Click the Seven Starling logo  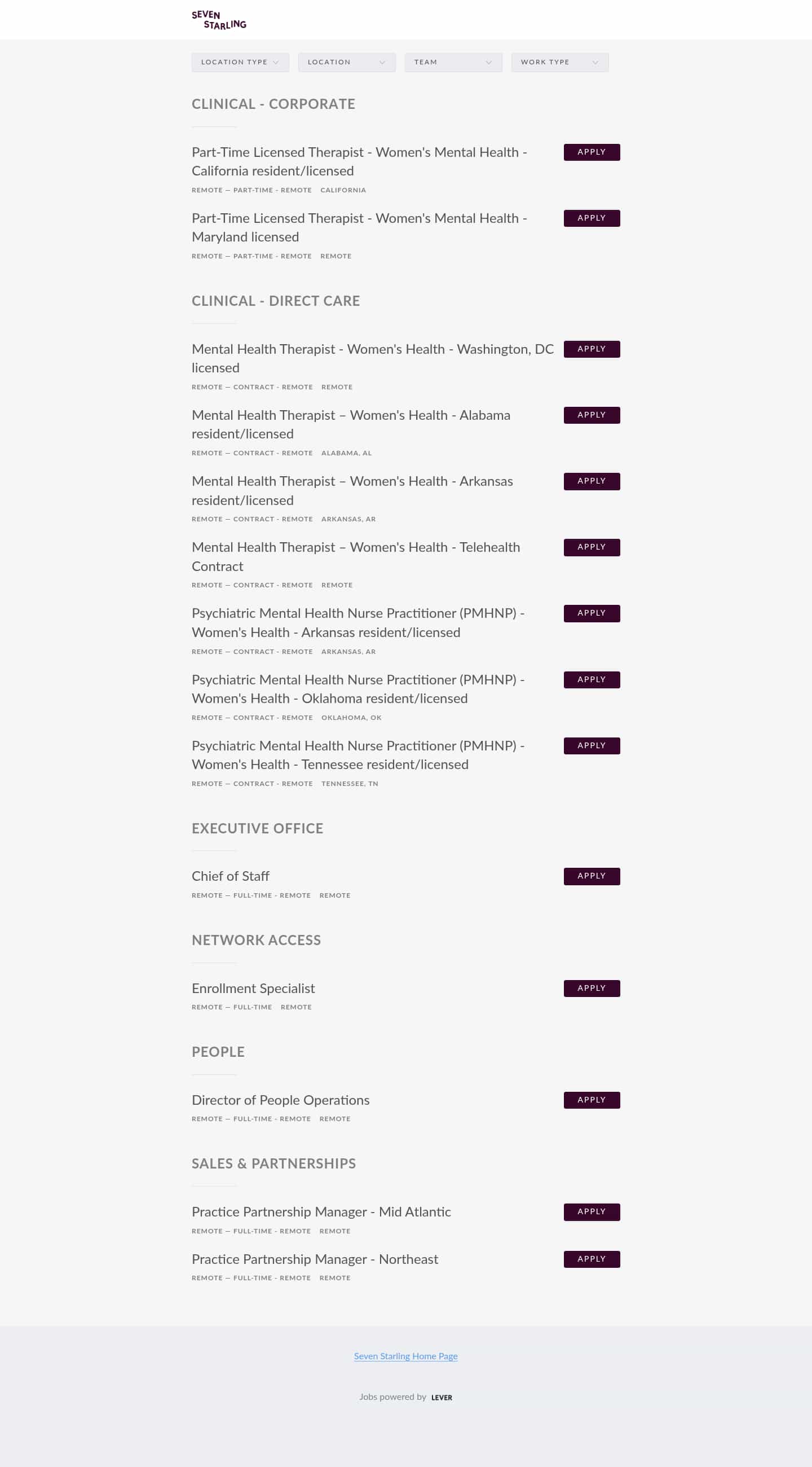point(219,19)
